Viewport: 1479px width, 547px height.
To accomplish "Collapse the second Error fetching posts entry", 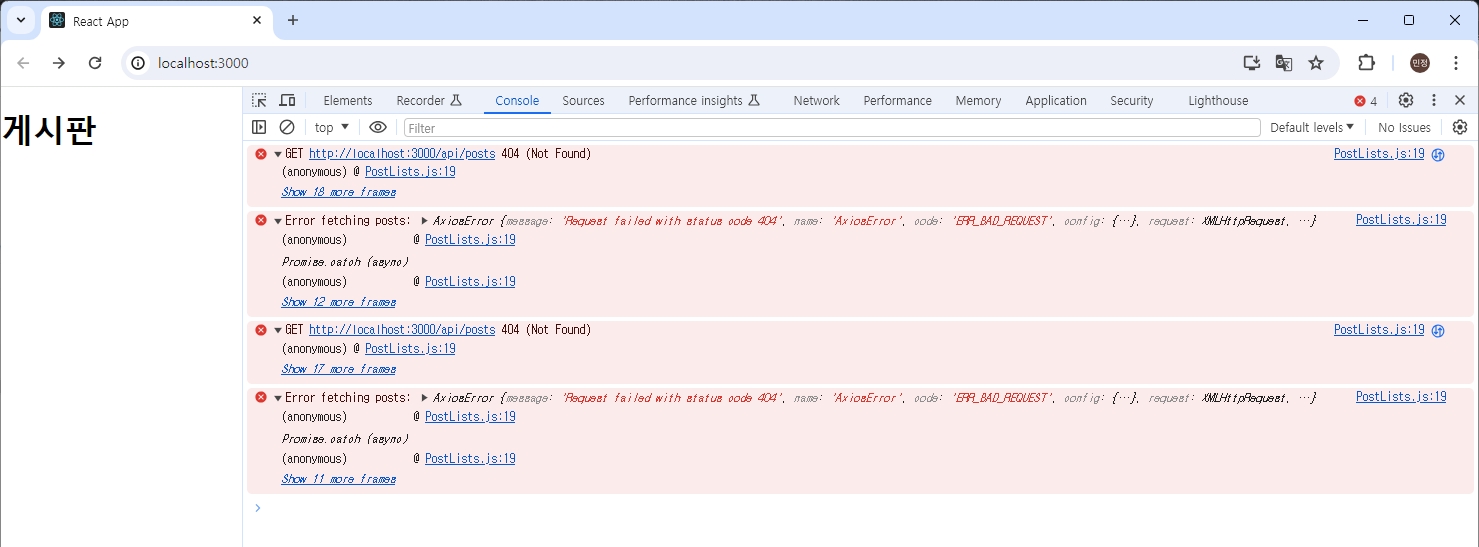I will coord(278,398).
